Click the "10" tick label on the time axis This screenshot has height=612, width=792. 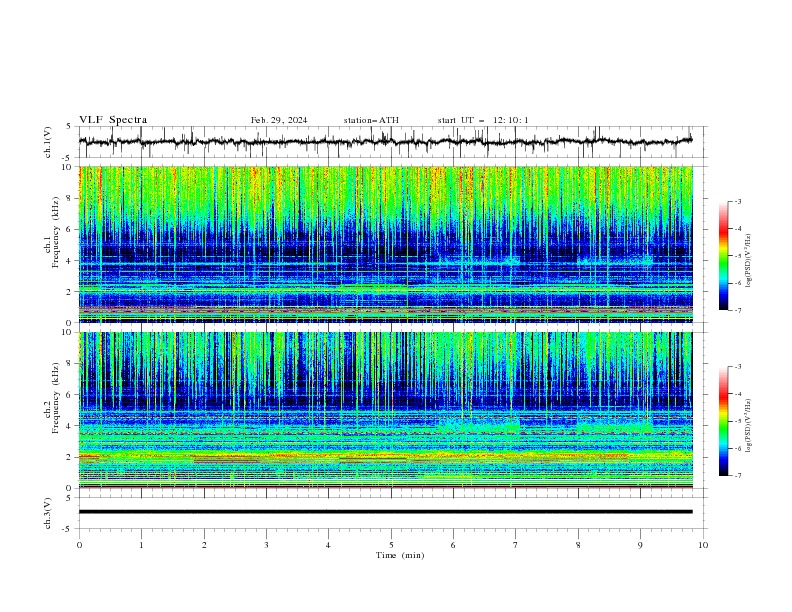click(703, 545)
